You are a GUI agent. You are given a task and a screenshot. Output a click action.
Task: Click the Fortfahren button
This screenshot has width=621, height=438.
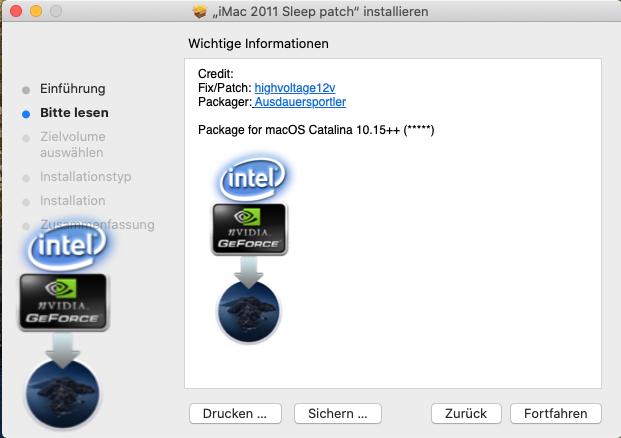click(556, 413)
